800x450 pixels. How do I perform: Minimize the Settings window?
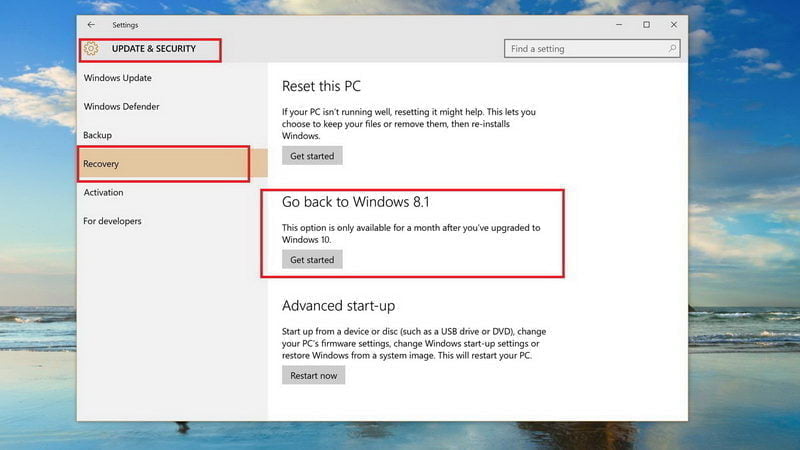pyautogui.click(x=619, y=24)
